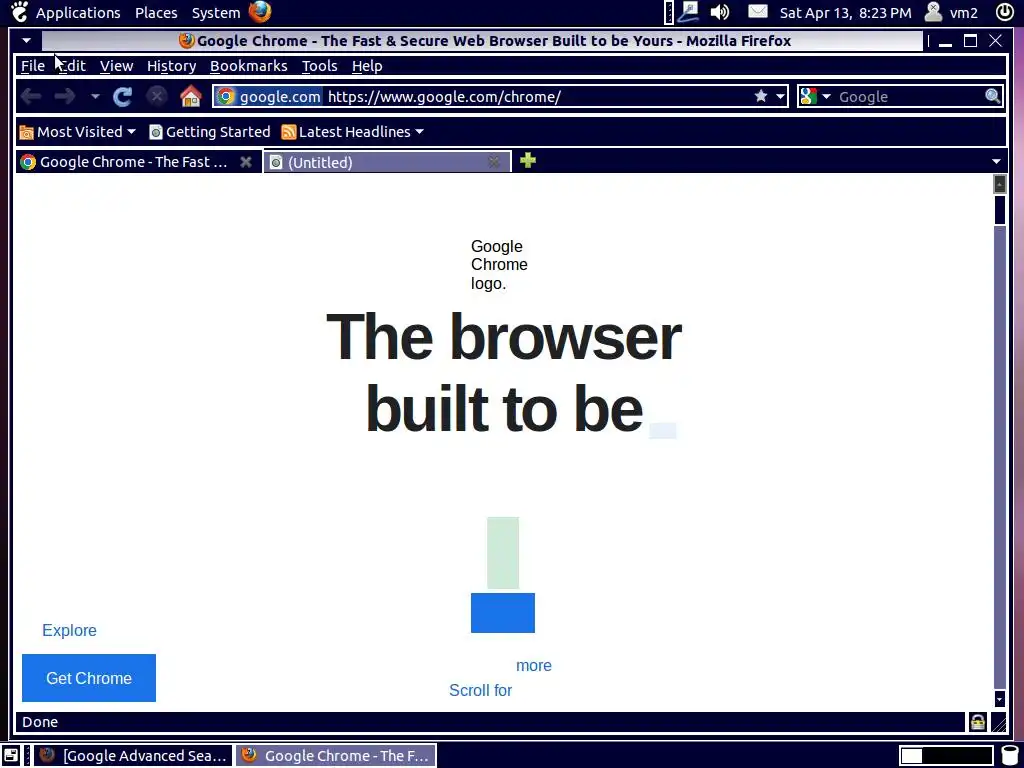Open the window menu arrow in title bar

point(26,40)
